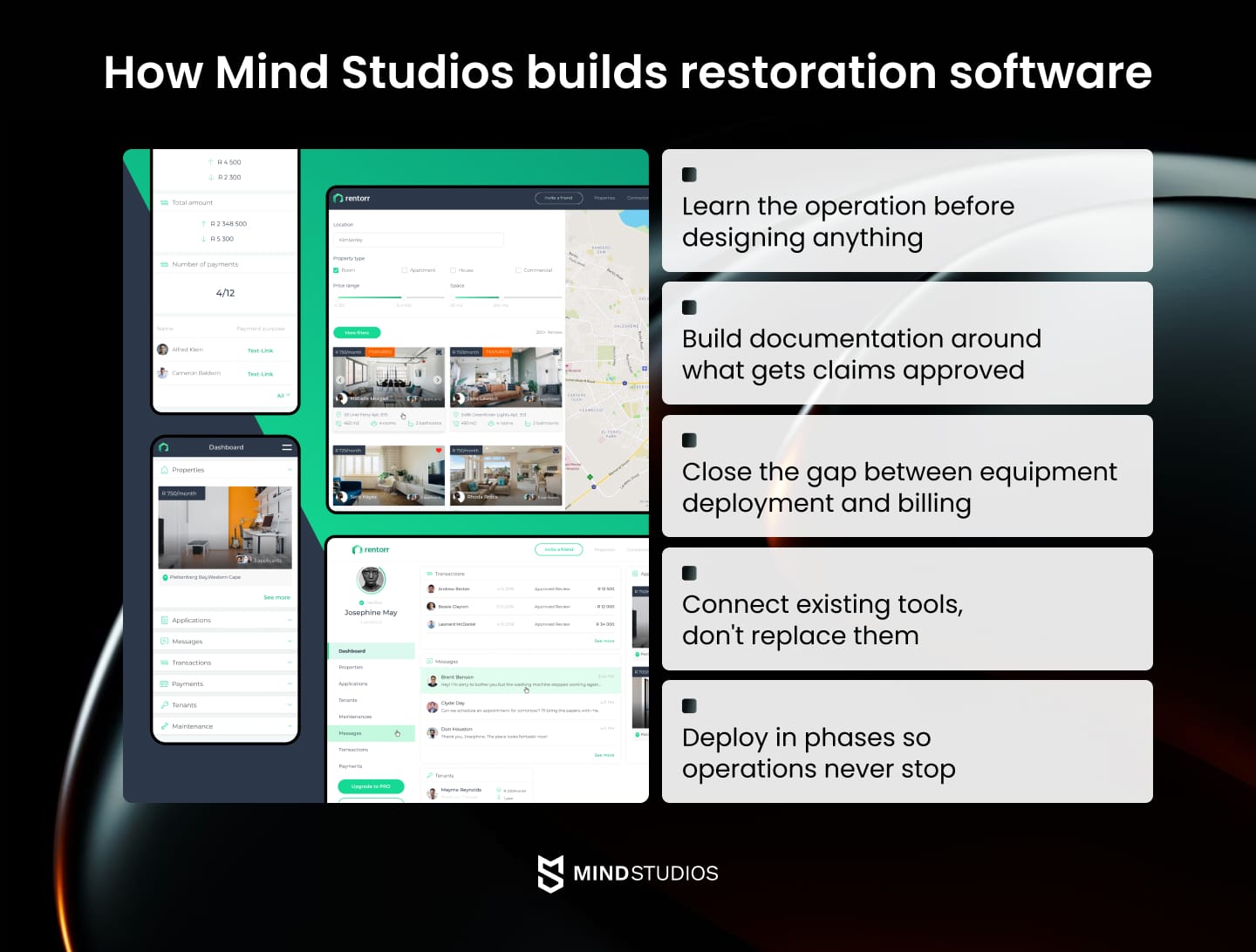Click the Transactions card icon in mobile menu
The width and height of the screenshot is (1256, 952).
coord(164,663)
